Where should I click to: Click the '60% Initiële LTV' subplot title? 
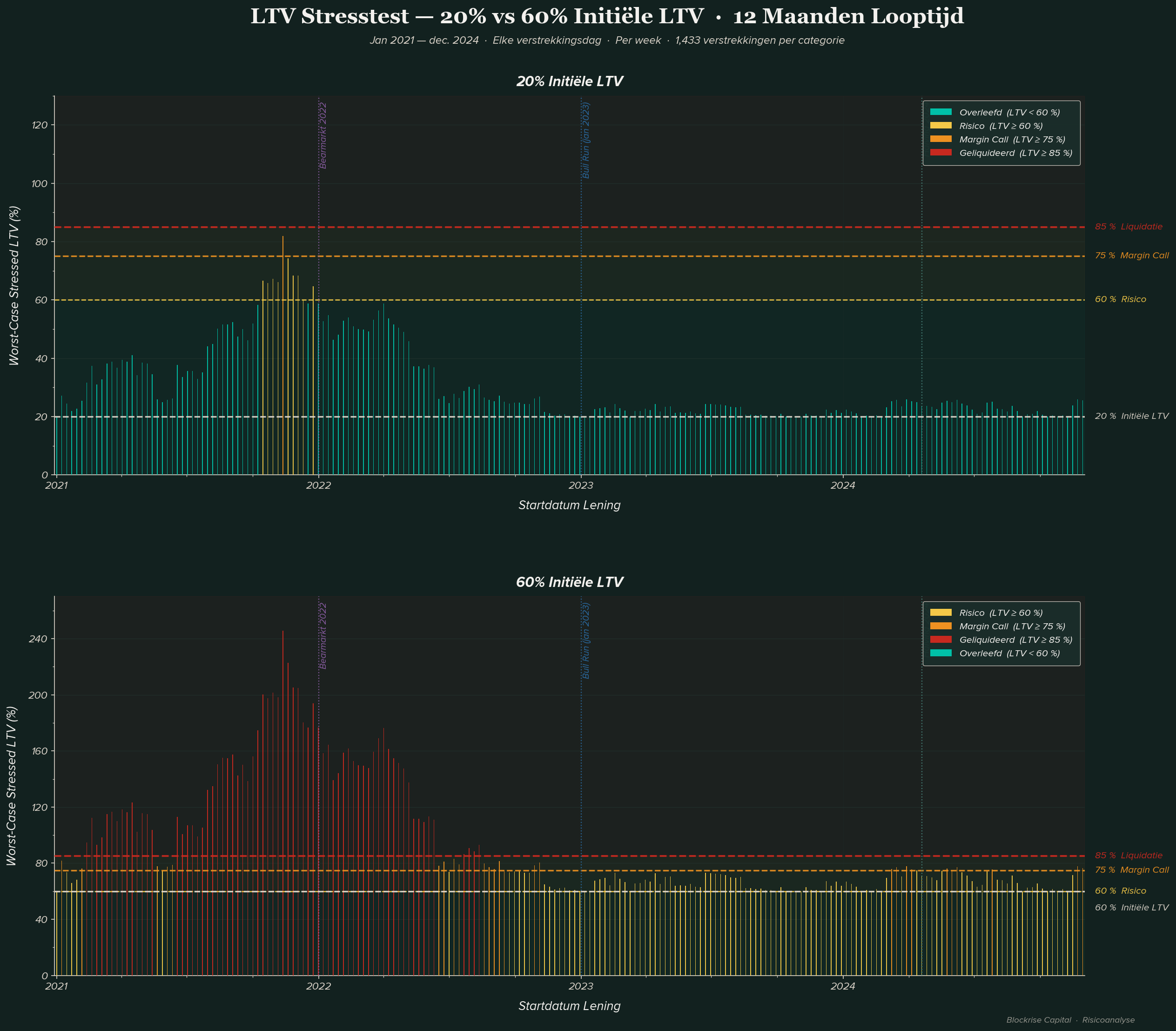569,582
